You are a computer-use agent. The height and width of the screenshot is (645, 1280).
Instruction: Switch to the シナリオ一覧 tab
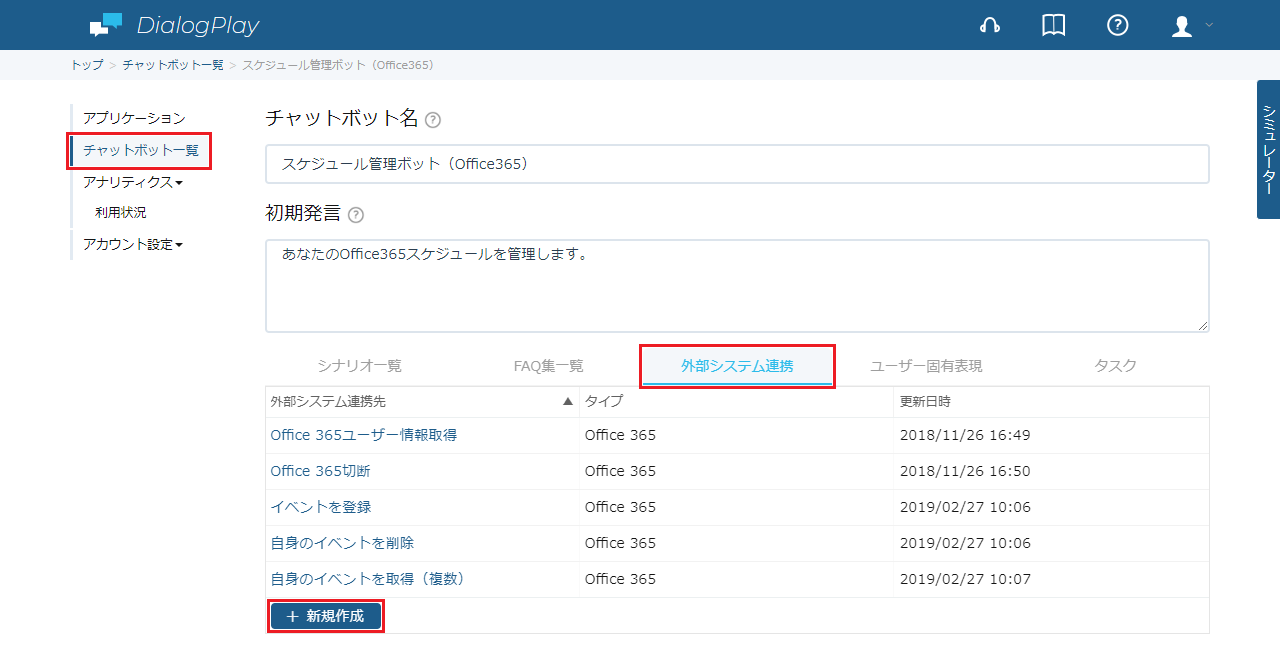click(x=359, y=366)
